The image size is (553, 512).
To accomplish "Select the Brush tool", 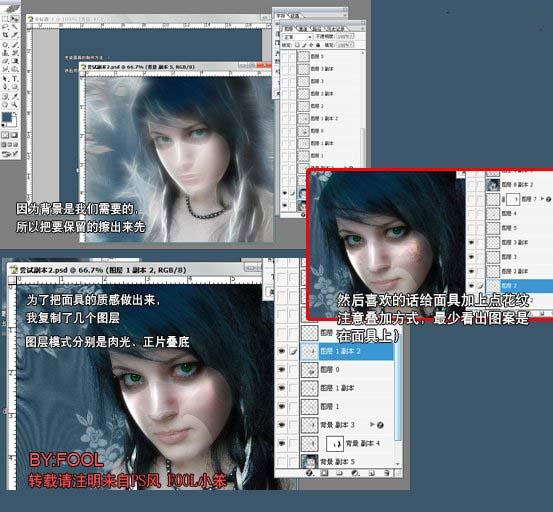I will pos(14,44).
